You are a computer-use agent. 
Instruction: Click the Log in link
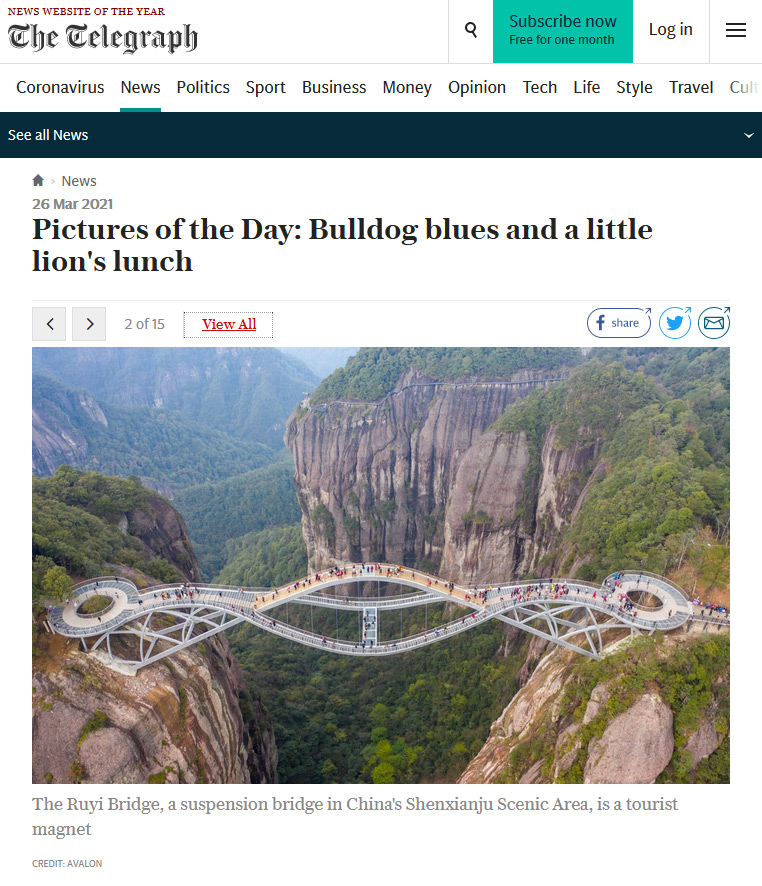(x=670, y=29)
